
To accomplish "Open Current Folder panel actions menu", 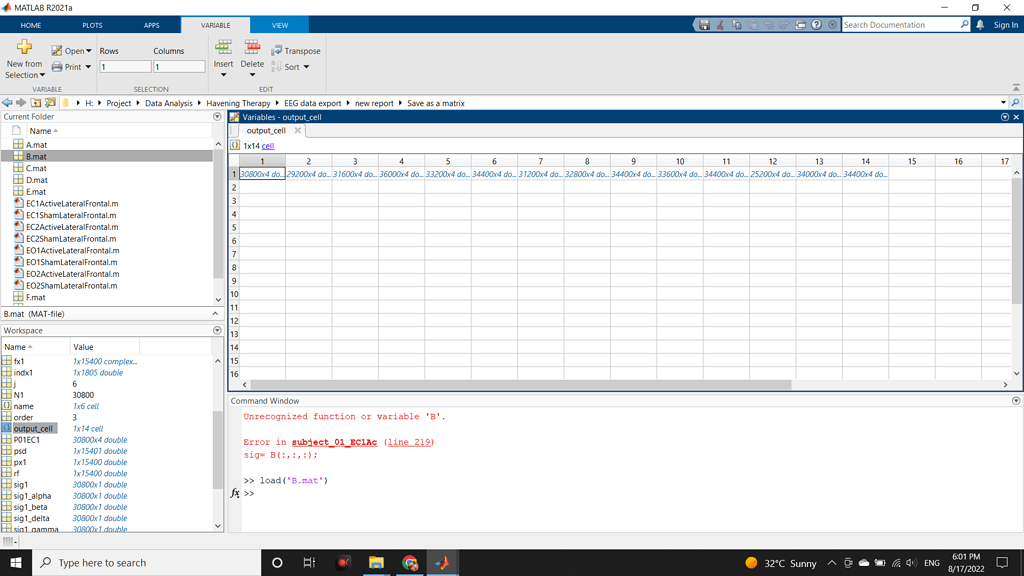I will pyautogui.click(x=217, y=117).
